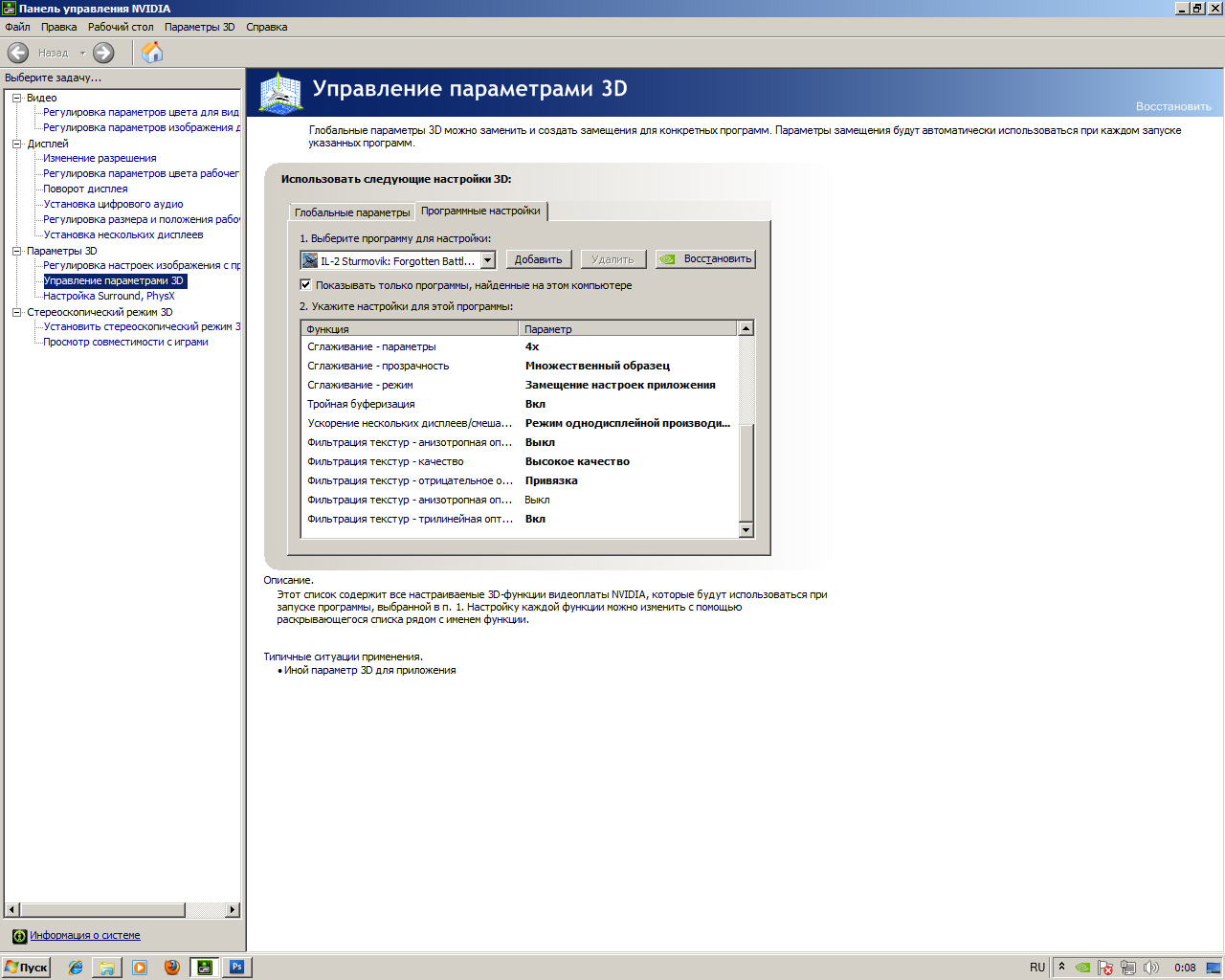Select the Программные настройки tab
The height and width of the screenshot is (980, 1225).
coord(480,211)
